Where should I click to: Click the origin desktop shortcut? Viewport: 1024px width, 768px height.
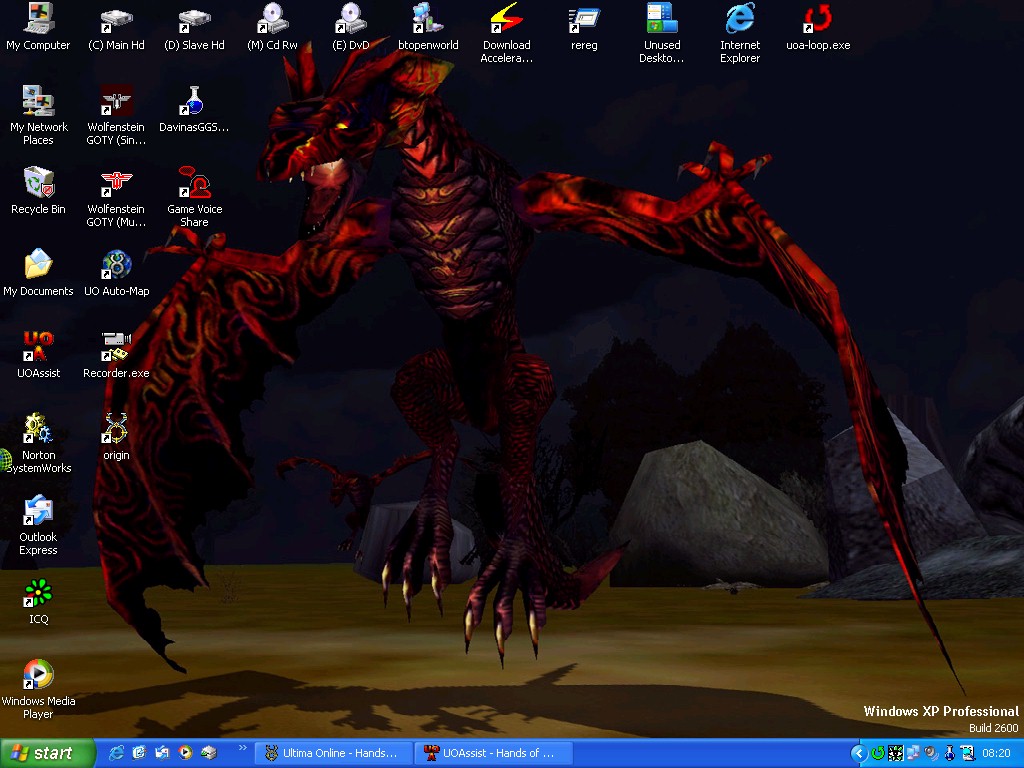pyautogui.click(x=116, y=436)
